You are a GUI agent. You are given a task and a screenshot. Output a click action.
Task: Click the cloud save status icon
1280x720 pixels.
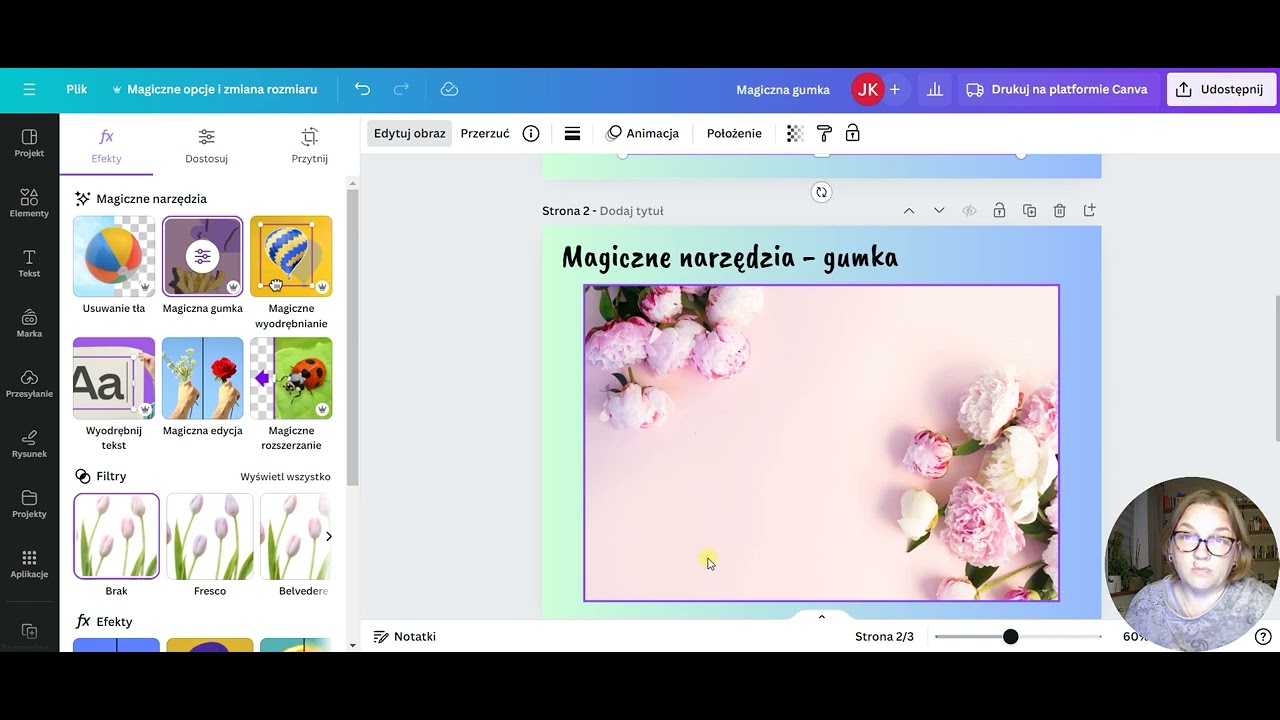[449, 89]
